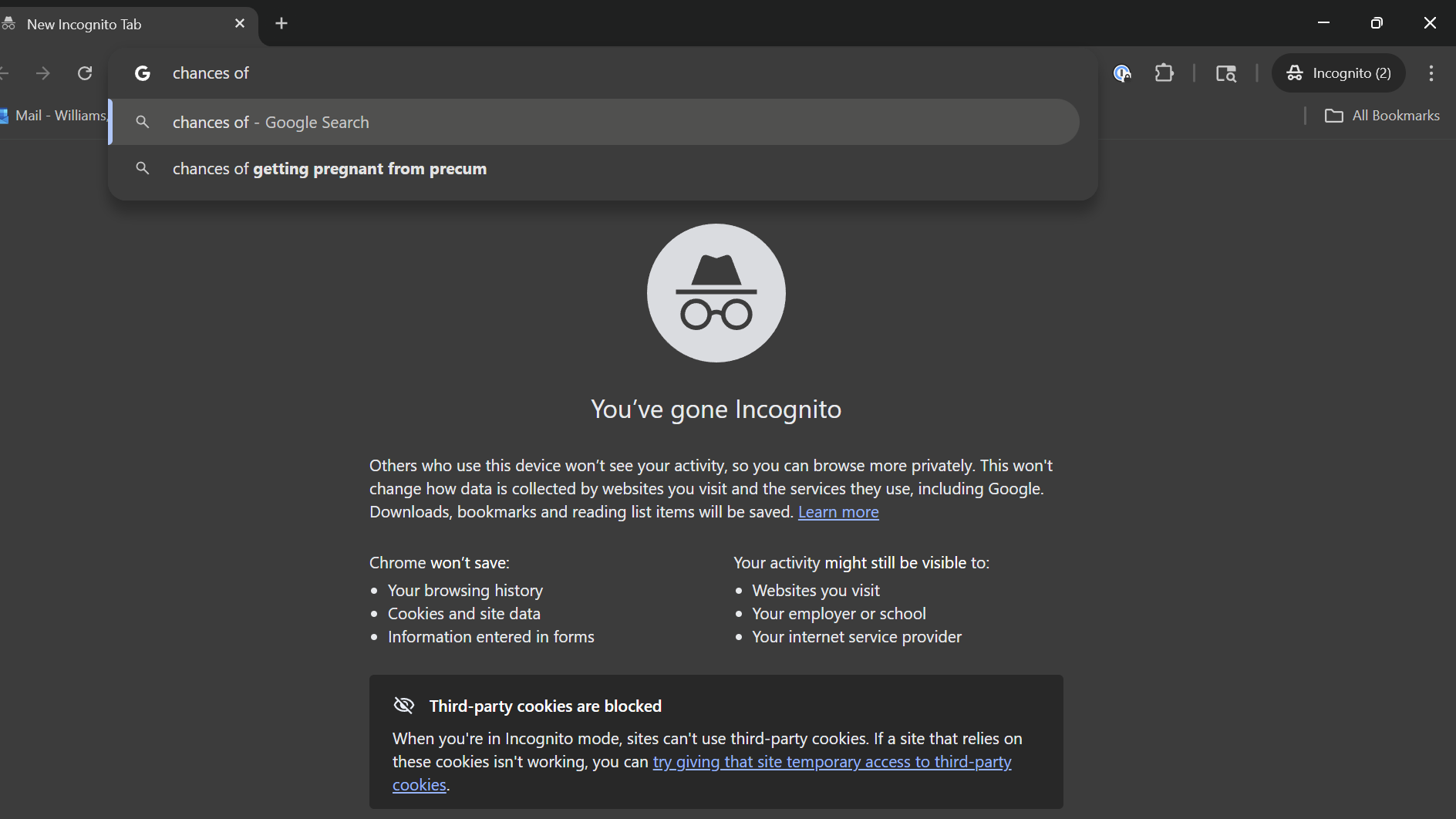Click the blocked cookies crossed-eye icon
The height and width of the screenshot is (819, 1456).
[x=404, y=706]
